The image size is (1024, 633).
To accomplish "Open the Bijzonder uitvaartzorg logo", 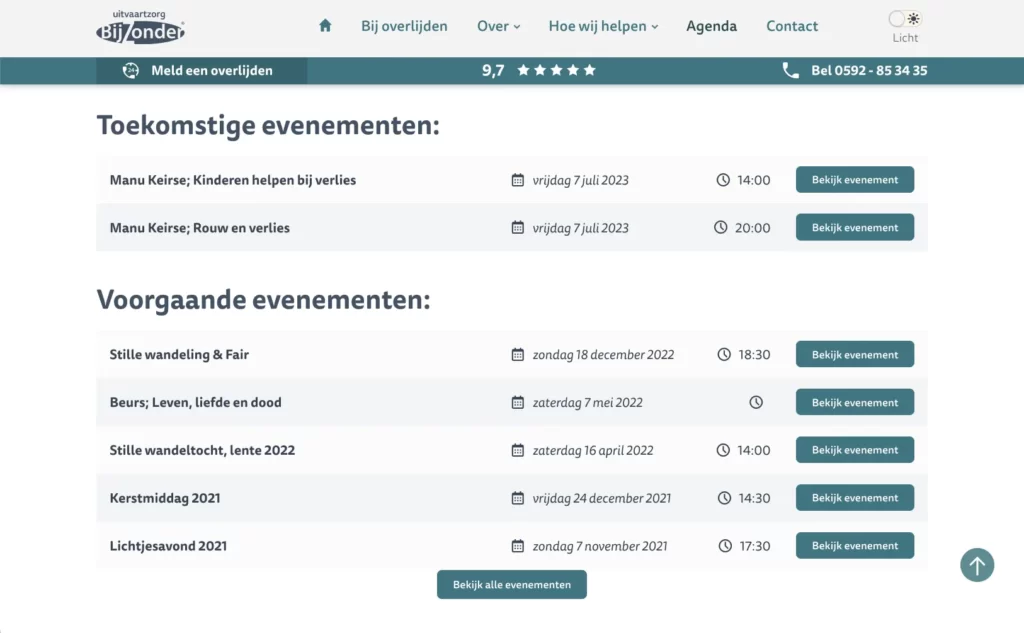I will coord(140,27).
